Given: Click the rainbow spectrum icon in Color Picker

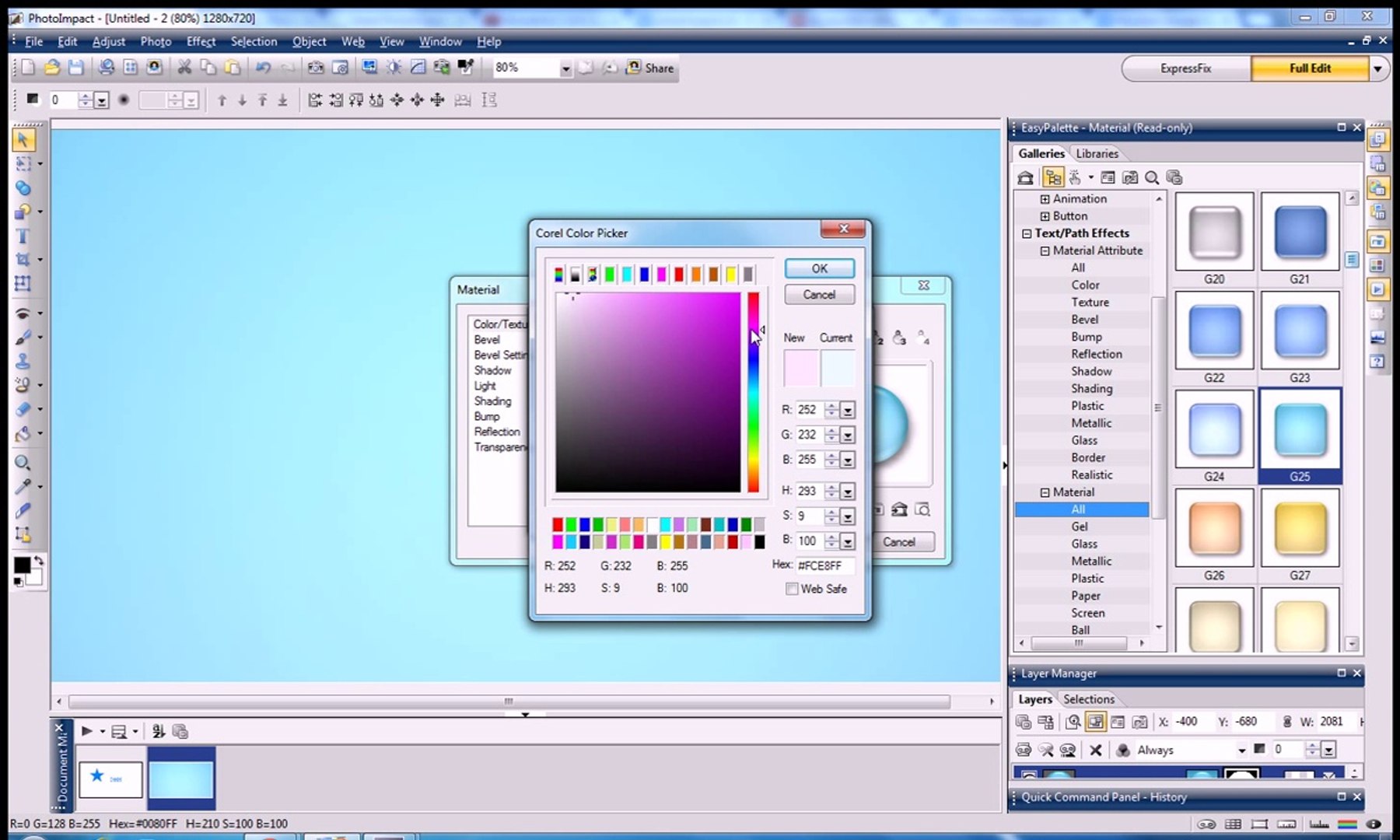Looking at the screenshot, I should click(558, 275).
